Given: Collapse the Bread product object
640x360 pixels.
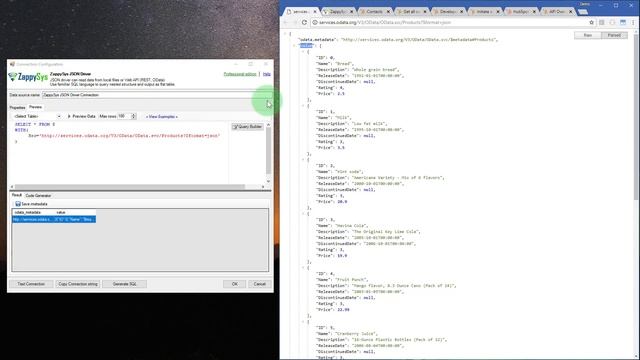Looking at the screenshot, I should 303,52.
